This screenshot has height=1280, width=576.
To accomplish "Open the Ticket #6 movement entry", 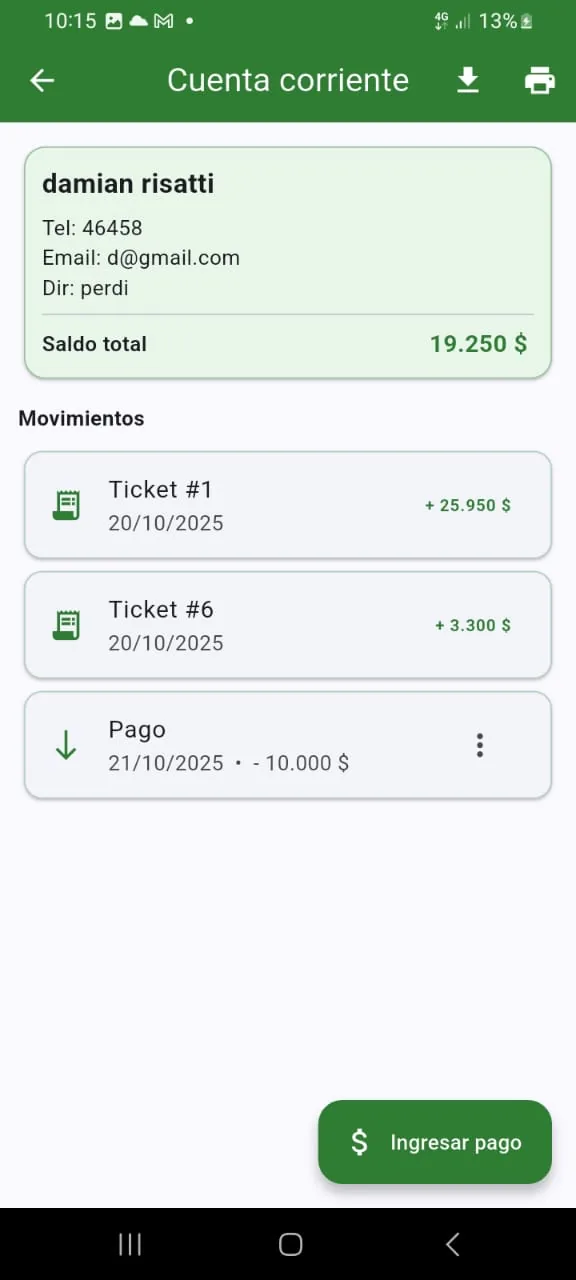I will [x=287, y=625].
